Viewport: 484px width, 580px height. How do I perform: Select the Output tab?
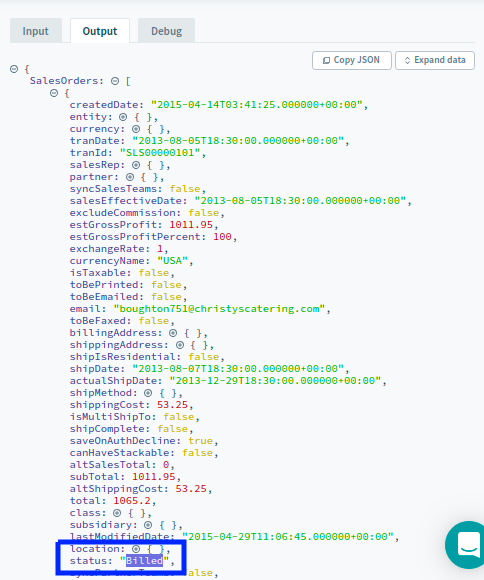(x=100, y=31)
